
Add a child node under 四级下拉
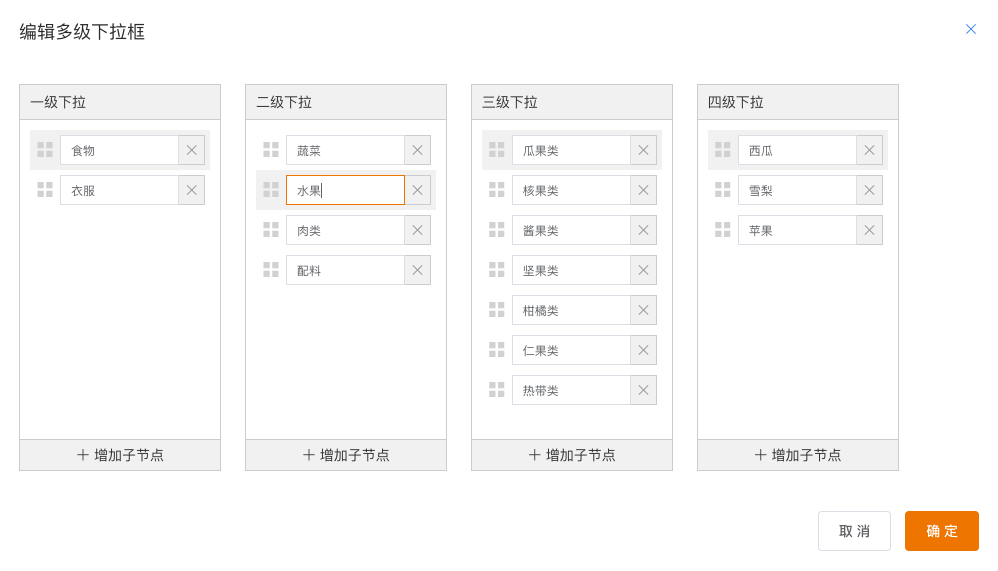pyautogui.click(x=798, y=455)
